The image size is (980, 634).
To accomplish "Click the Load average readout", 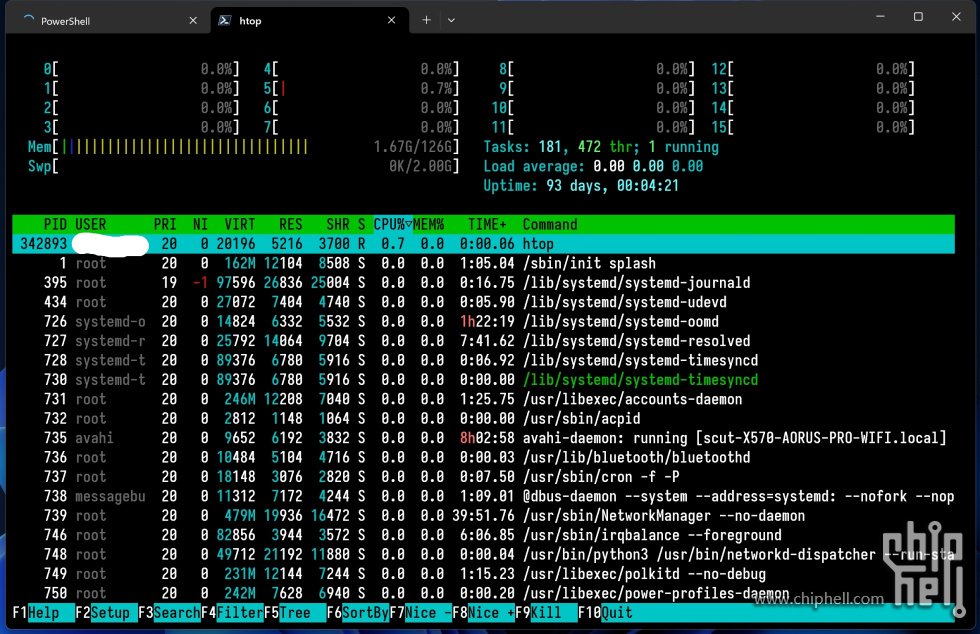I will [593, 166].
